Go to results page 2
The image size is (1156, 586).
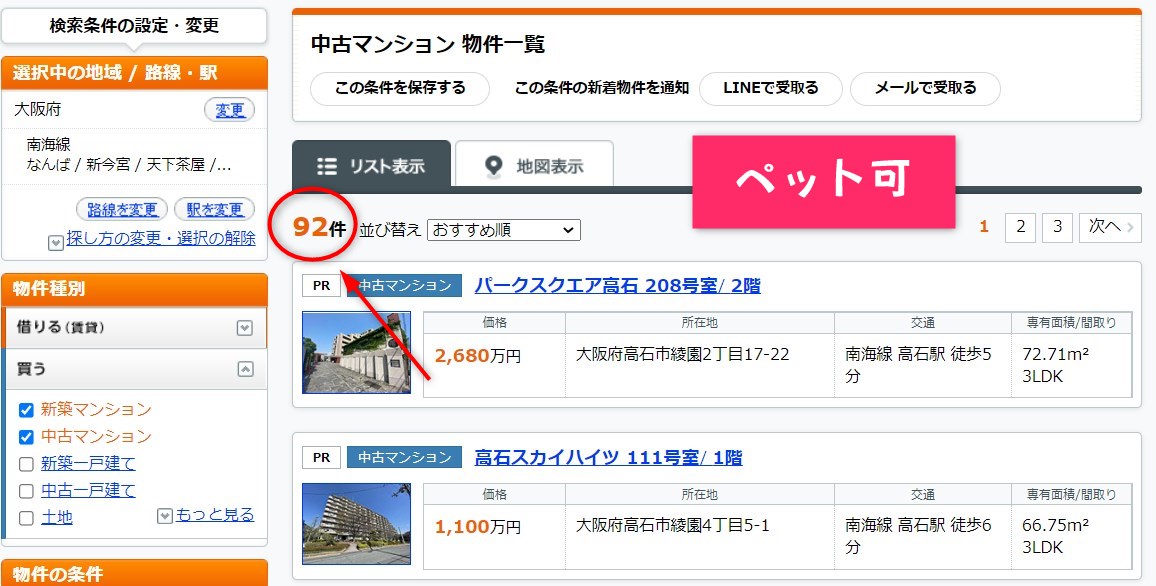click(1019, 228)
